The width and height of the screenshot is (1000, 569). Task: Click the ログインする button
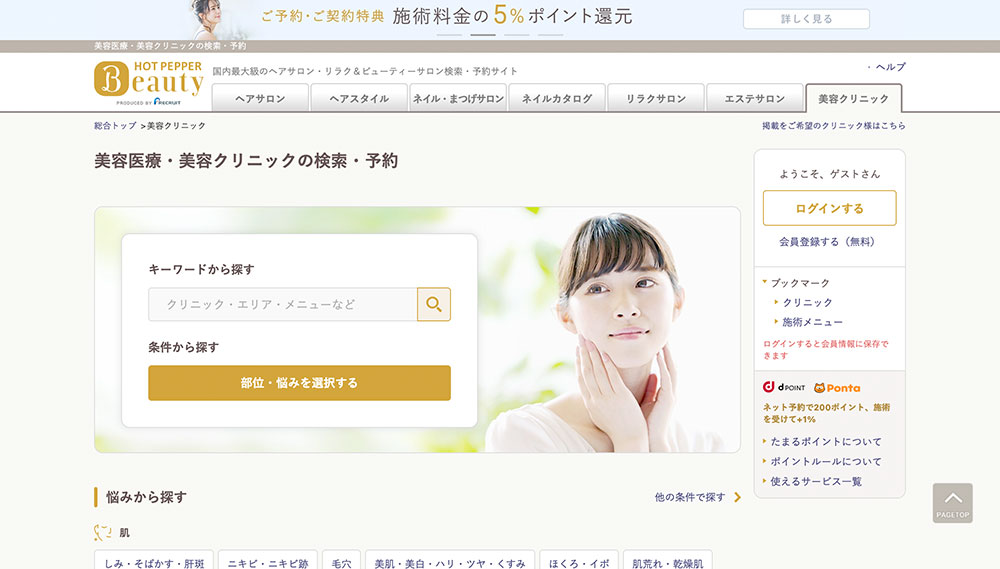point(829,208)
